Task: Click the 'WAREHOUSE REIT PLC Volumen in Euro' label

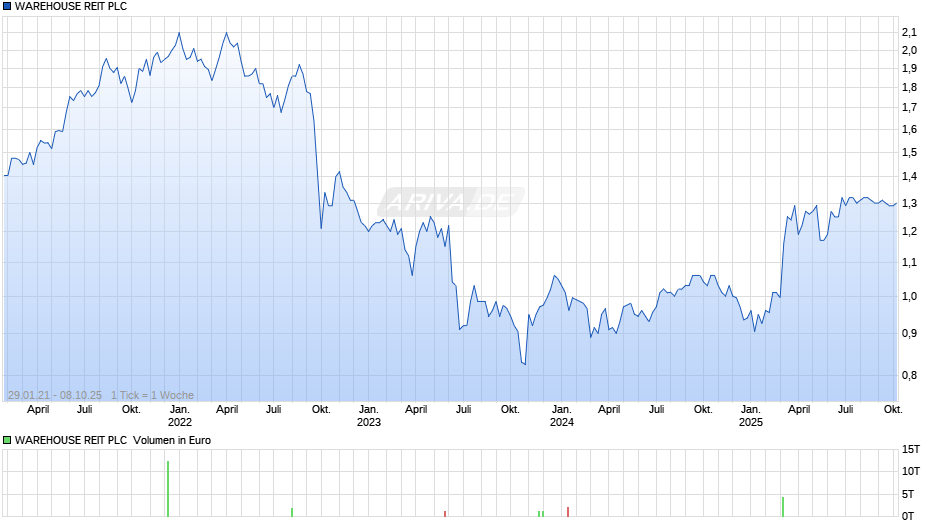Action: click(x=113, y=440)
